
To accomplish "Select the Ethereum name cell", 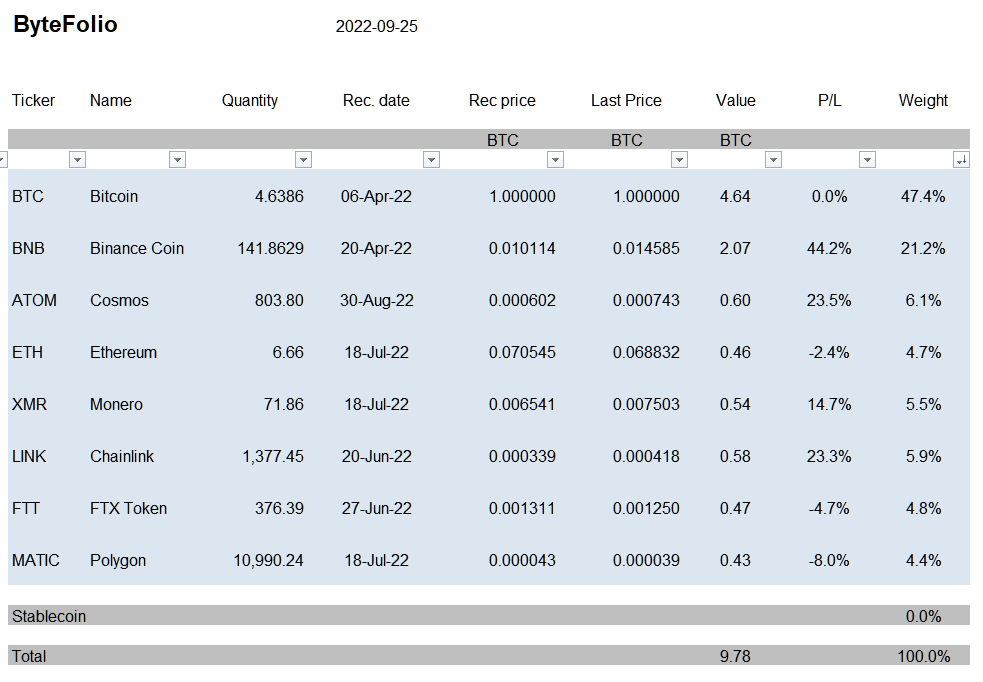I will pyautogui.click(x=124, y=352).
